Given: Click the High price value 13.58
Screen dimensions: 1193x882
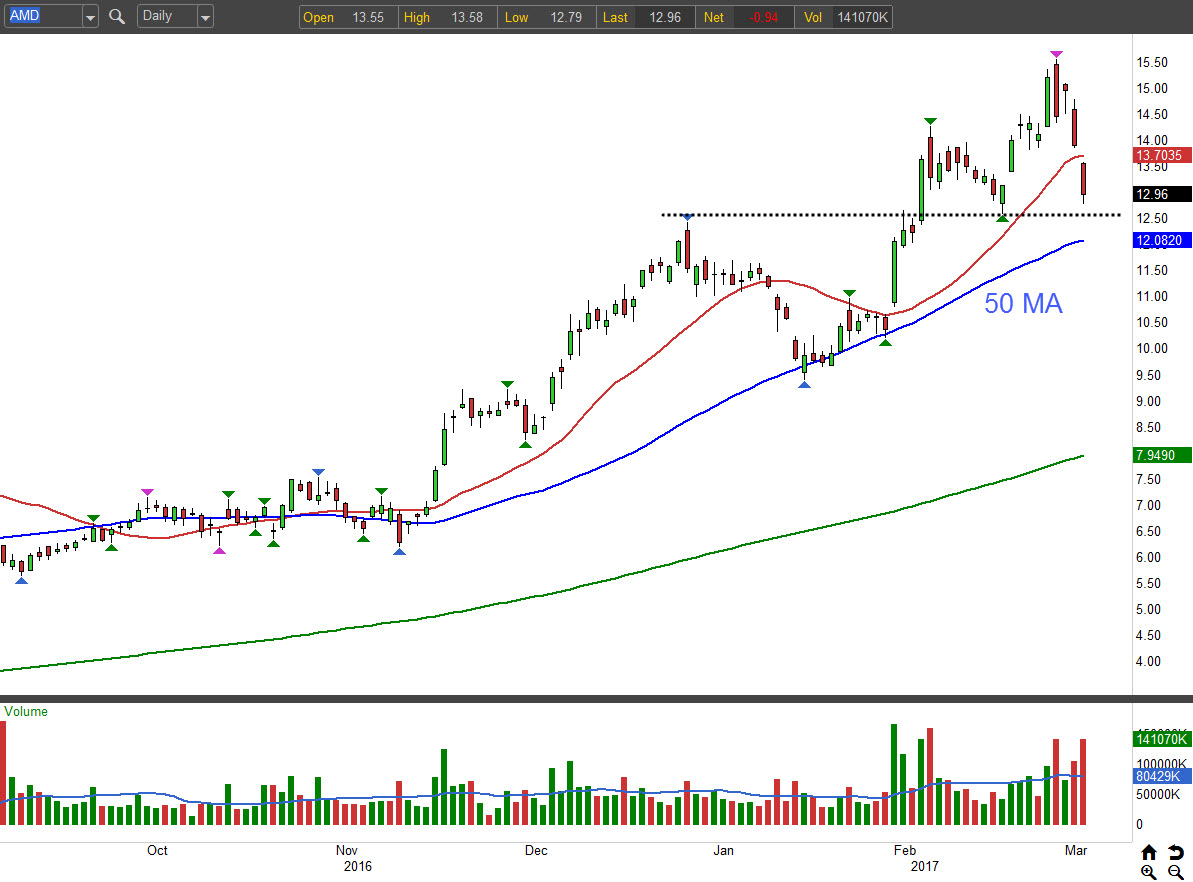Looking at the screenshot, I should coord(467,17).
